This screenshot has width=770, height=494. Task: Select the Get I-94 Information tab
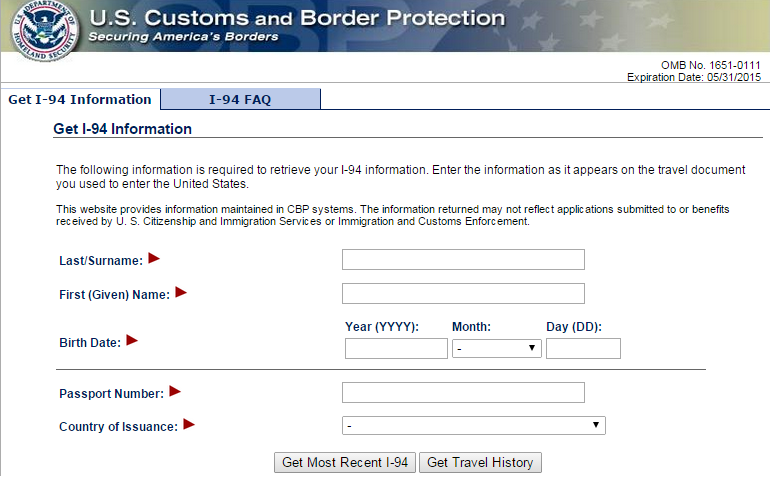(x=80, y=99)
